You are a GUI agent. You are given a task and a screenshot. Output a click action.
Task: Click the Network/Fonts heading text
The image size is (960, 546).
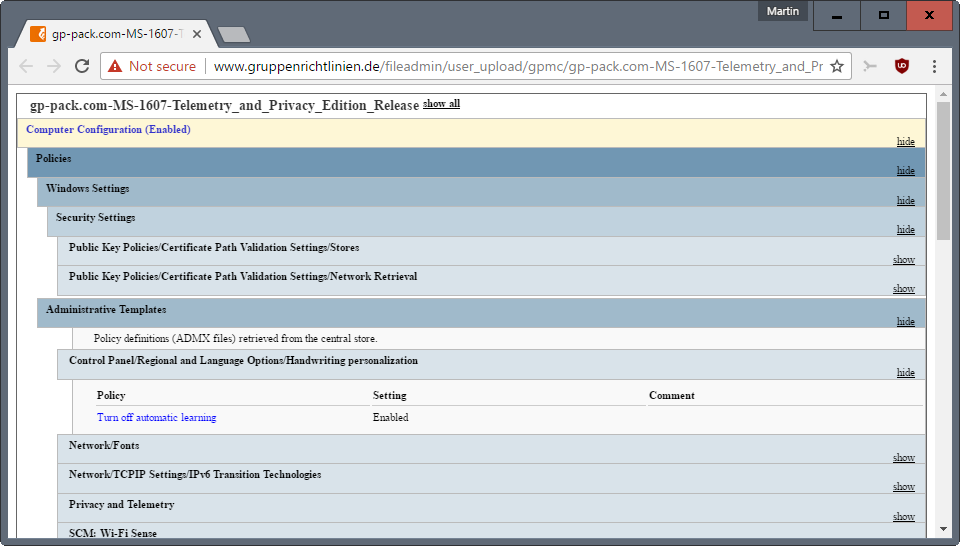[x=104, y=446]
